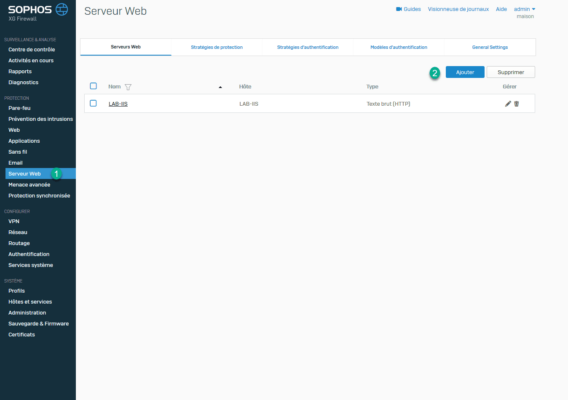The height and width of the screenshot is (400, 568).
Task: Open Sans fil in sidebar
Action: tap(17, 152)
